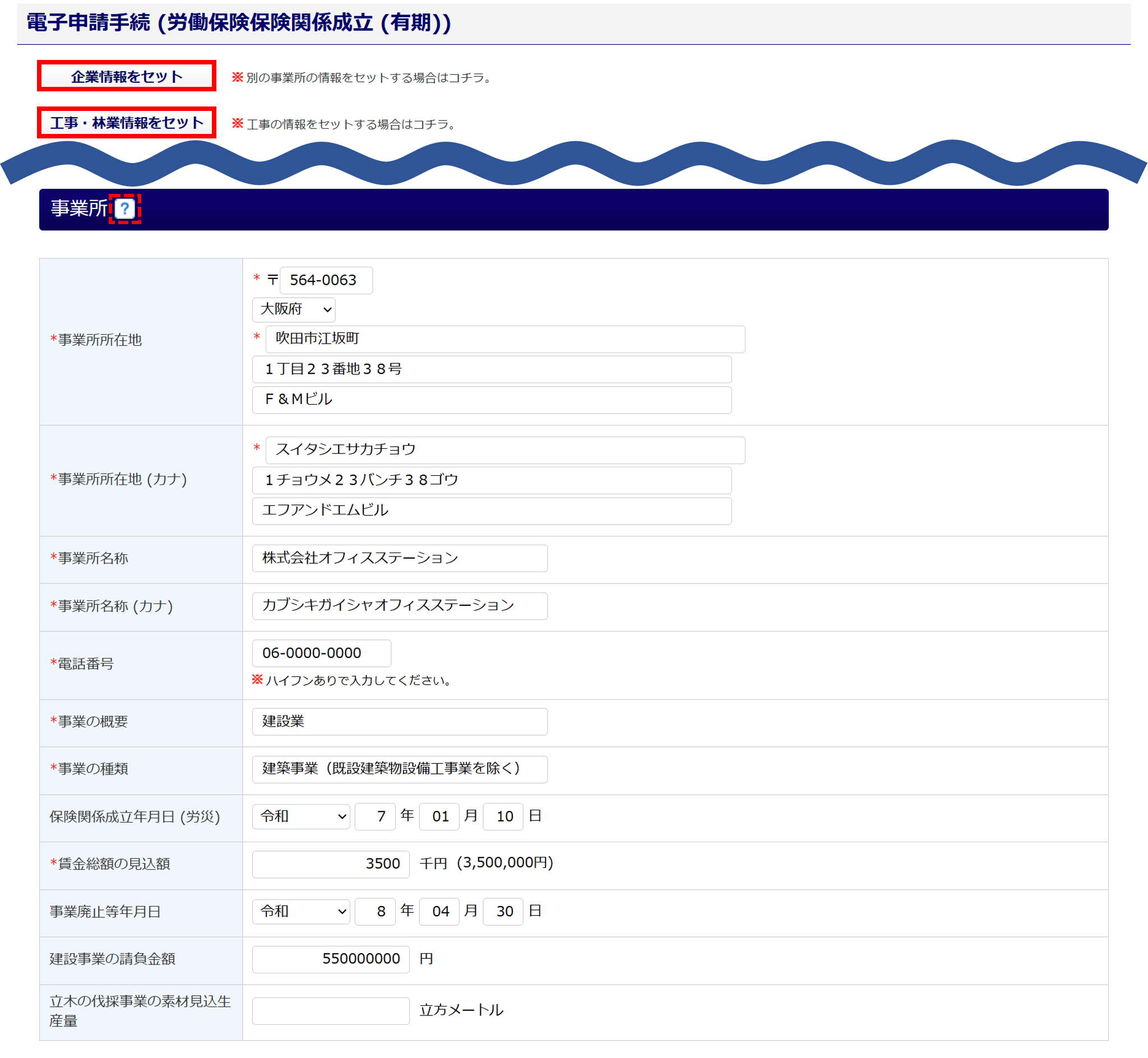Click the 企業情報をセット button
1148x1058 pixels.
(127, 76)
